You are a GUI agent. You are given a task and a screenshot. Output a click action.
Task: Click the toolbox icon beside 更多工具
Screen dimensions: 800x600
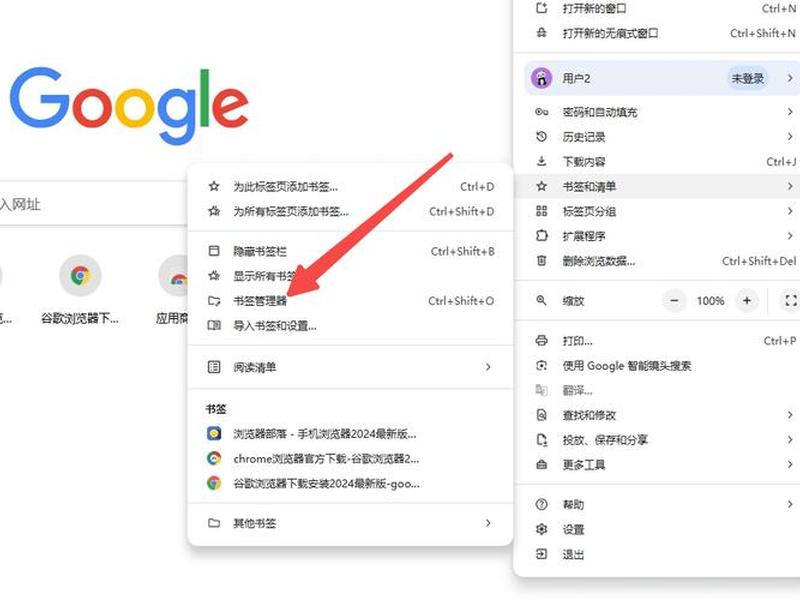(541, 465)
